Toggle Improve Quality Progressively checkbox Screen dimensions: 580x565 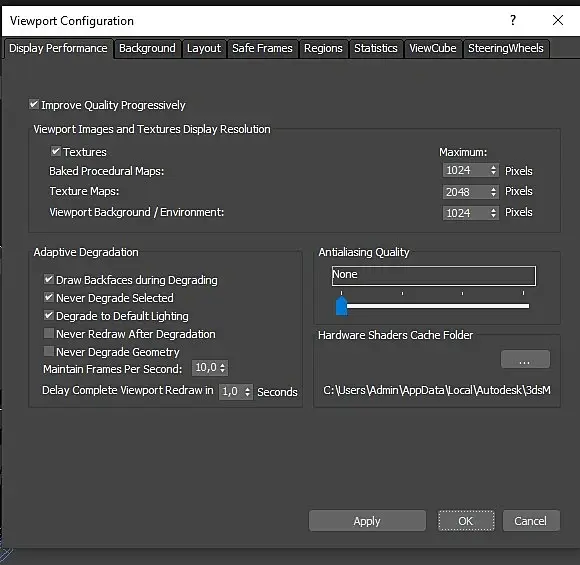pyautogui.click(x=34, y=104)
